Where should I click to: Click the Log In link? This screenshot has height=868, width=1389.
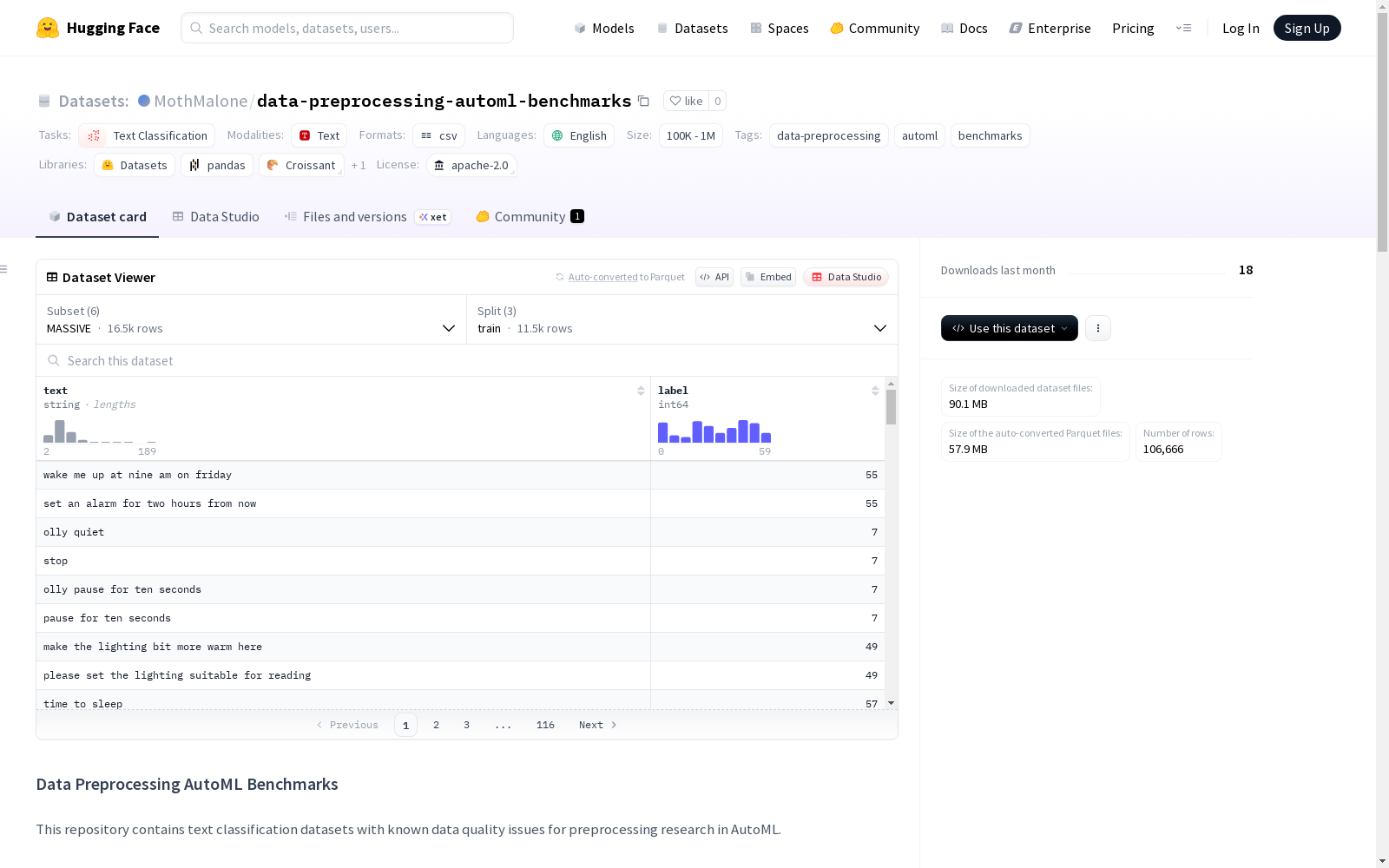click(x=1241, y=28)
